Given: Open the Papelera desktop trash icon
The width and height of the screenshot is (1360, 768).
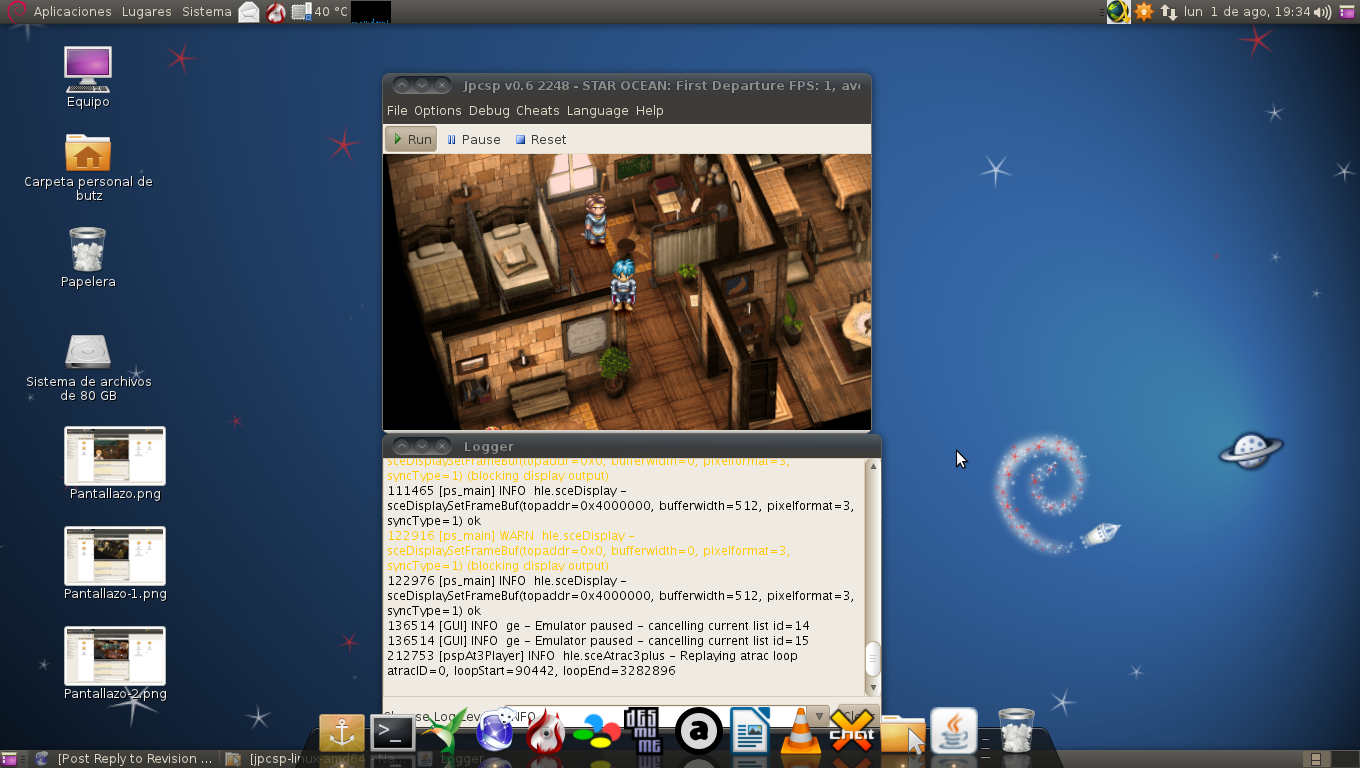Looking at the screenshot, I should 88,258.
